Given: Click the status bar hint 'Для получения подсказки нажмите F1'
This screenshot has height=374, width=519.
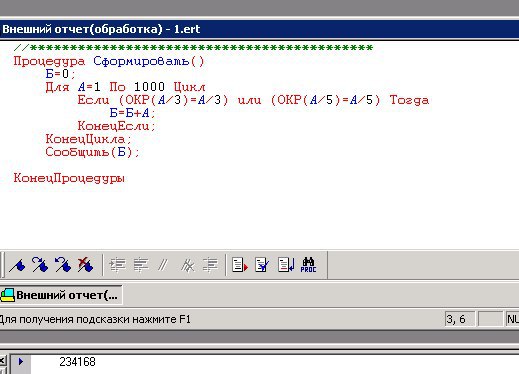Looking at the screenshot, I should click(x=95, y=319).
